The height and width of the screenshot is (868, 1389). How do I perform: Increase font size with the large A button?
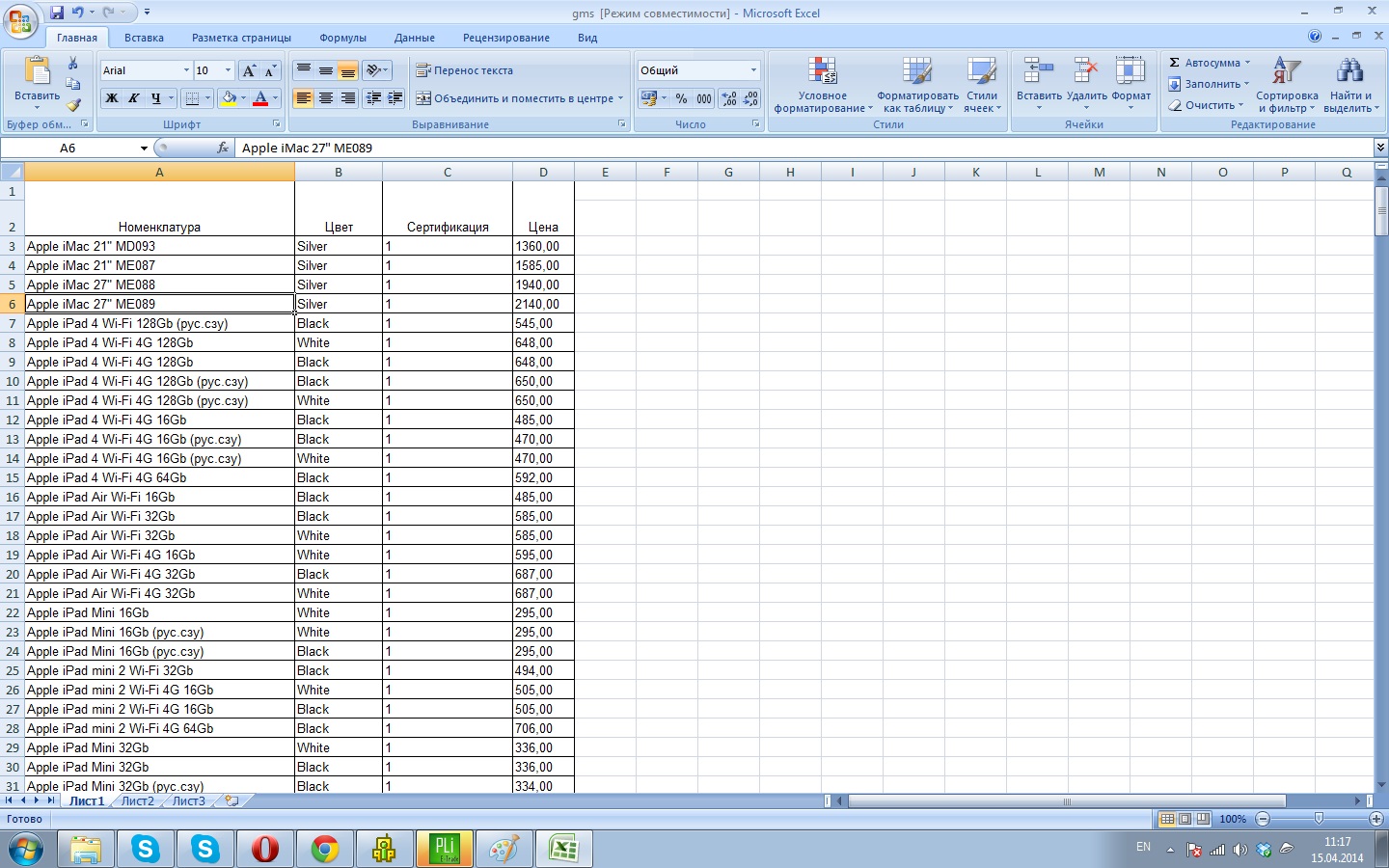click(249, 70)
